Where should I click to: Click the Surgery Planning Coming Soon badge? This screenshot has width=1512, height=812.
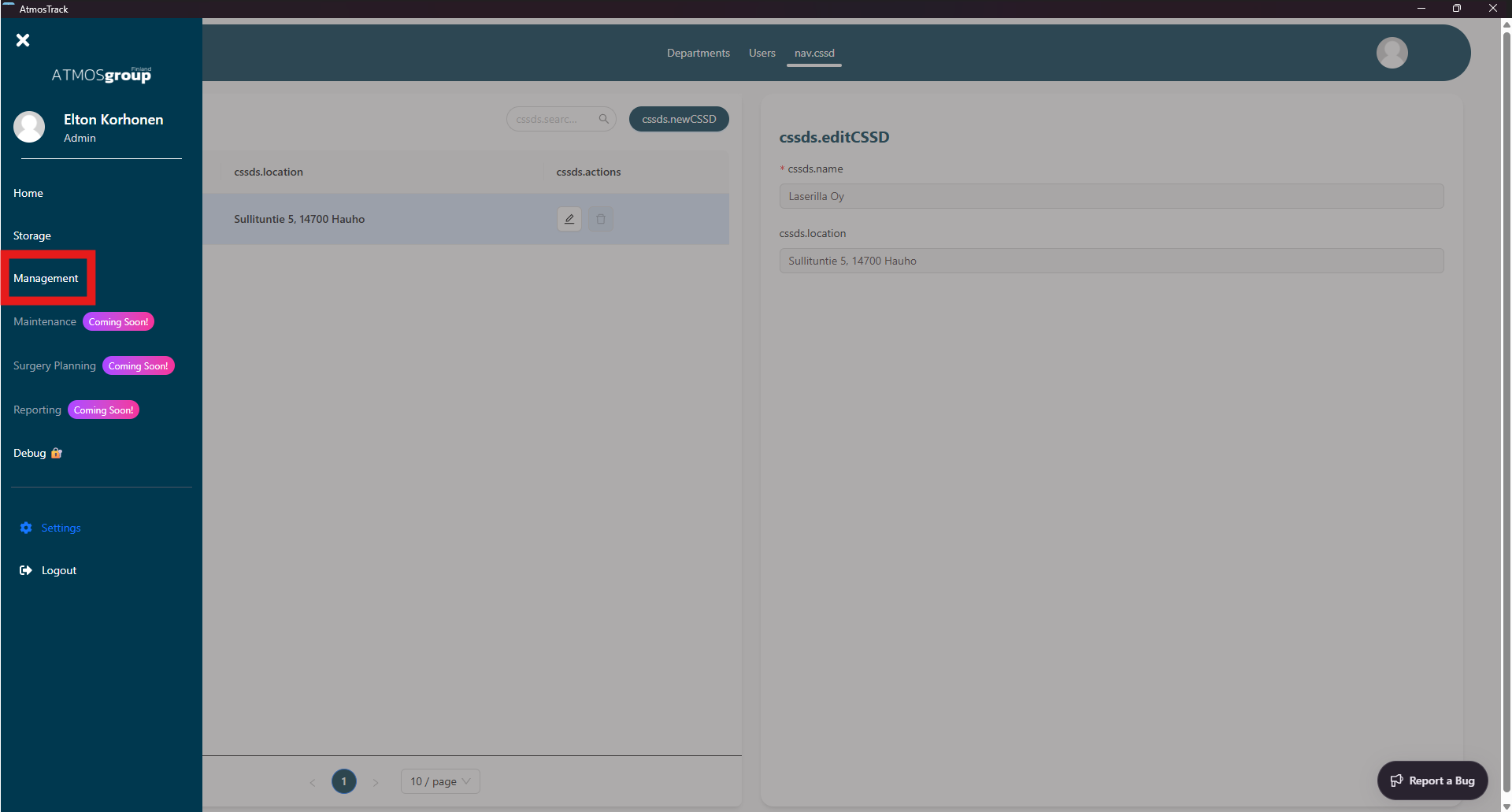(x=139, y=365)
